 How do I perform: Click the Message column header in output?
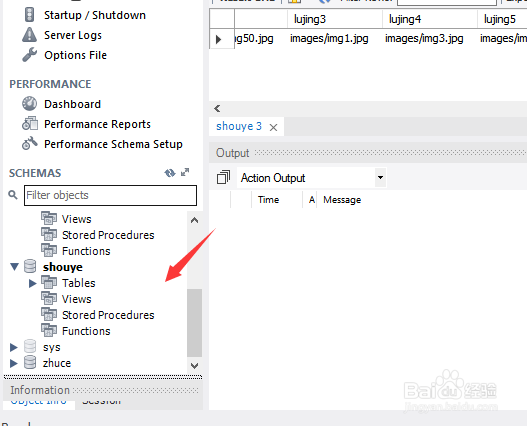pos(342,199)
